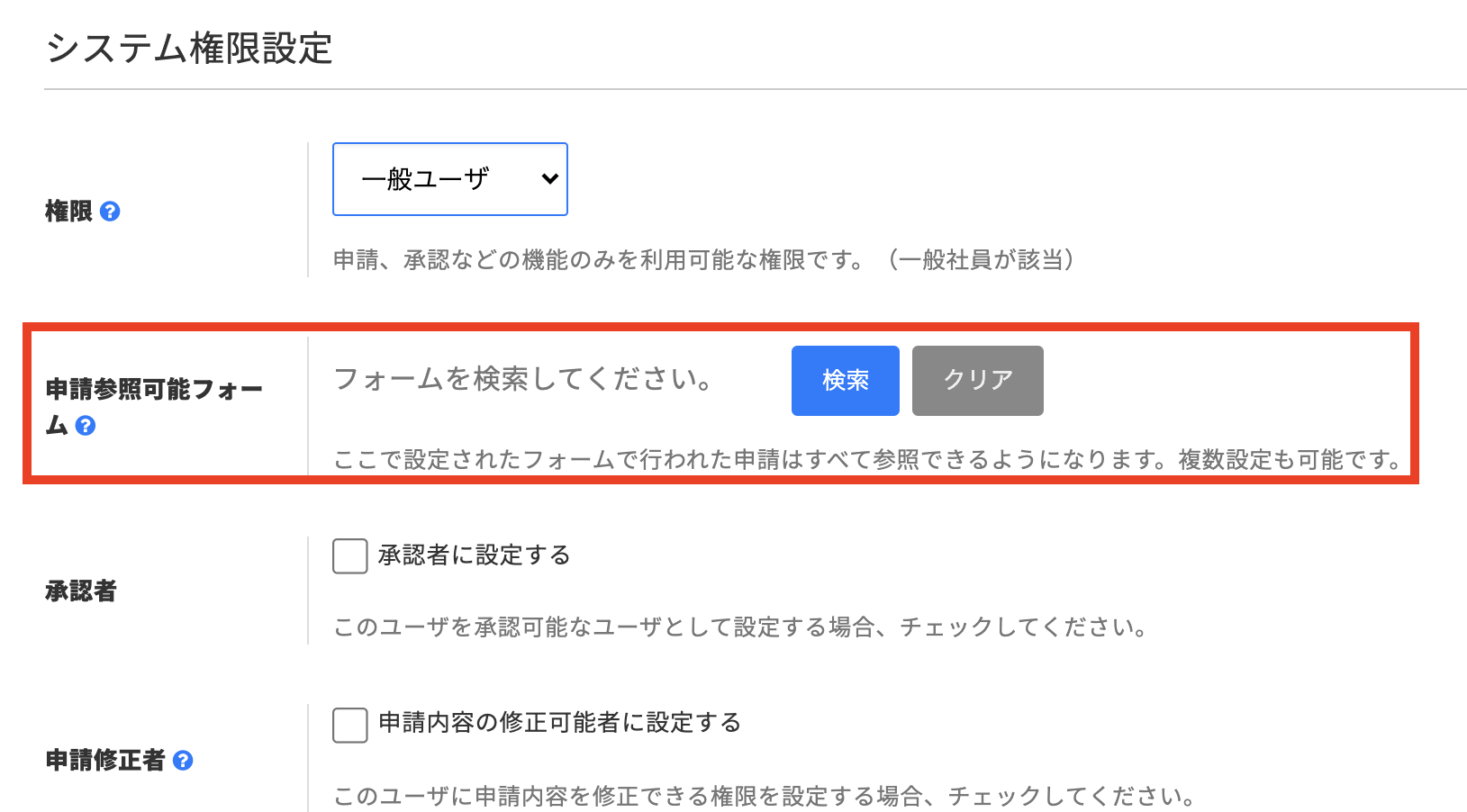Check the 申請内容の修正可能者に設定する box

pos(349,725)
